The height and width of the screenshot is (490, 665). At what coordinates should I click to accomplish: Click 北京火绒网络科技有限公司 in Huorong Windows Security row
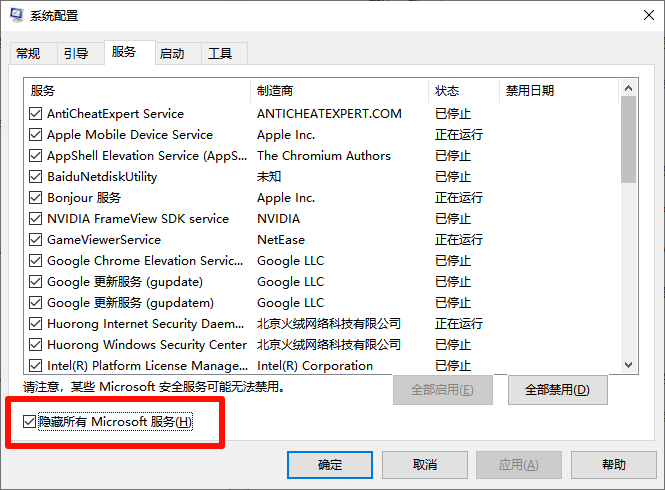click(x=329, y=344)
